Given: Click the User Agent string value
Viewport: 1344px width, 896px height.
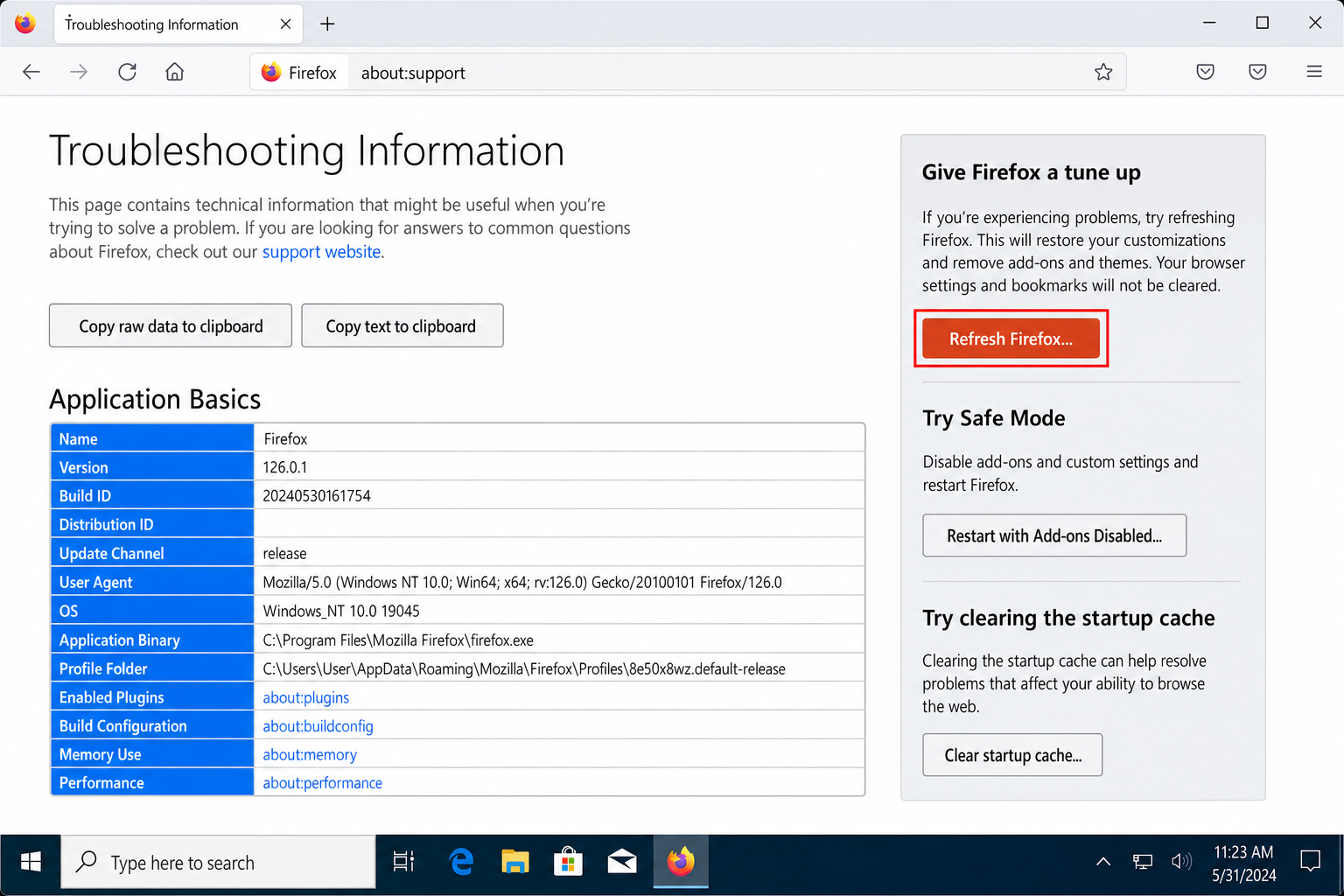Looking at the screenshot, I should [522, 583].
